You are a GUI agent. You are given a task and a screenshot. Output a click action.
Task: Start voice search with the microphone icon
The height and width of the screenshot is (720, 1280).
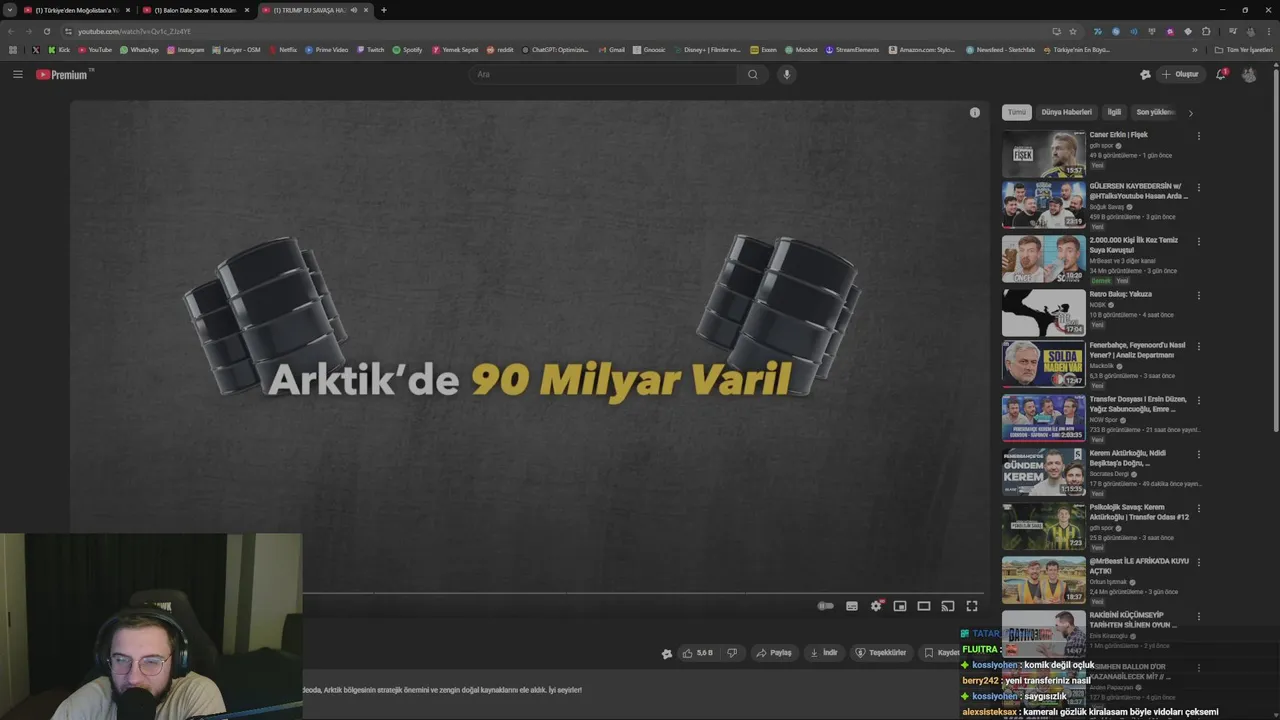click(787, 74)
